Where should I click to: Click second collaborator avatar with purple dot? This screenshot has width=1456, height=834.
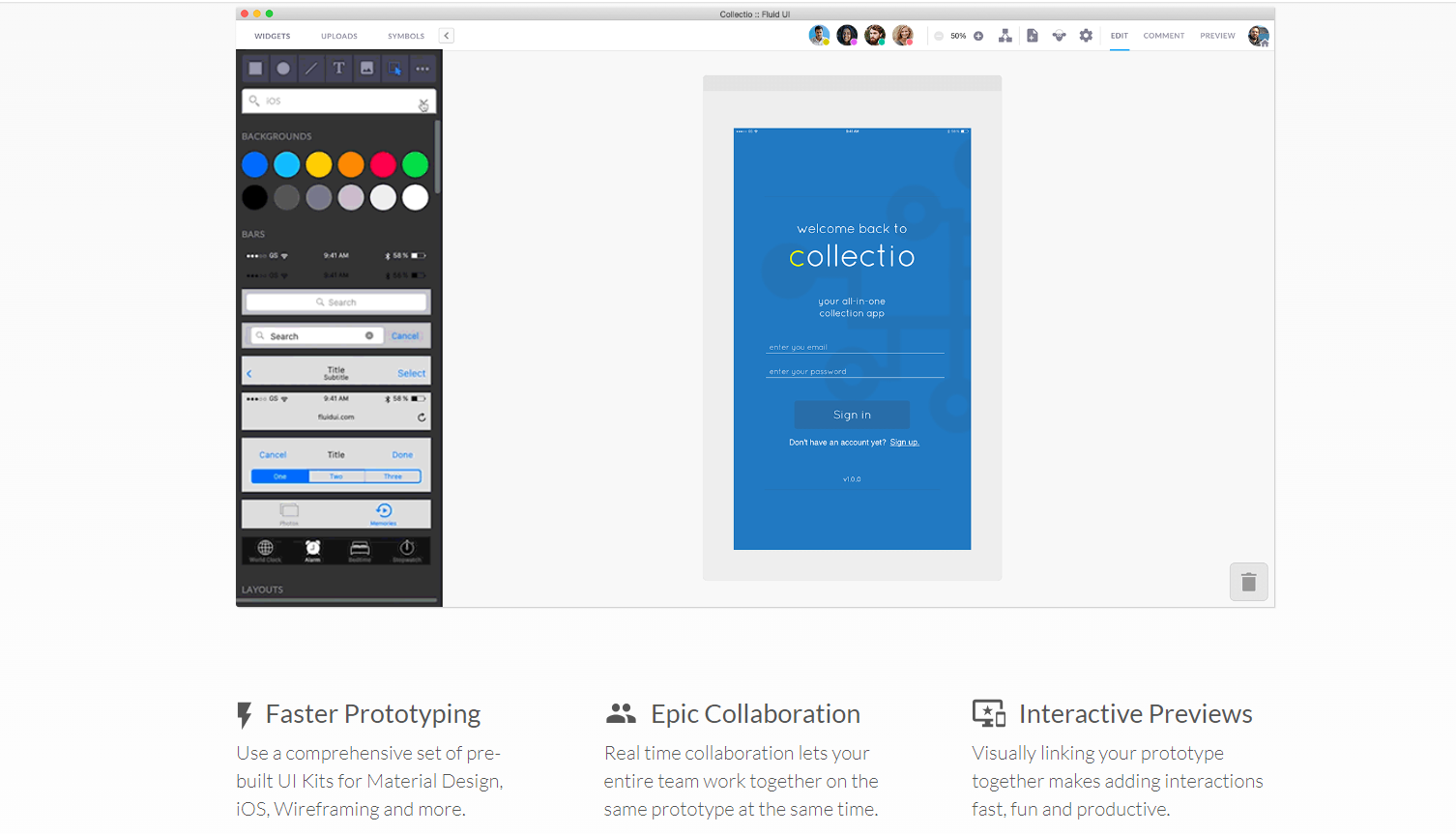click(x=847, y=36)
